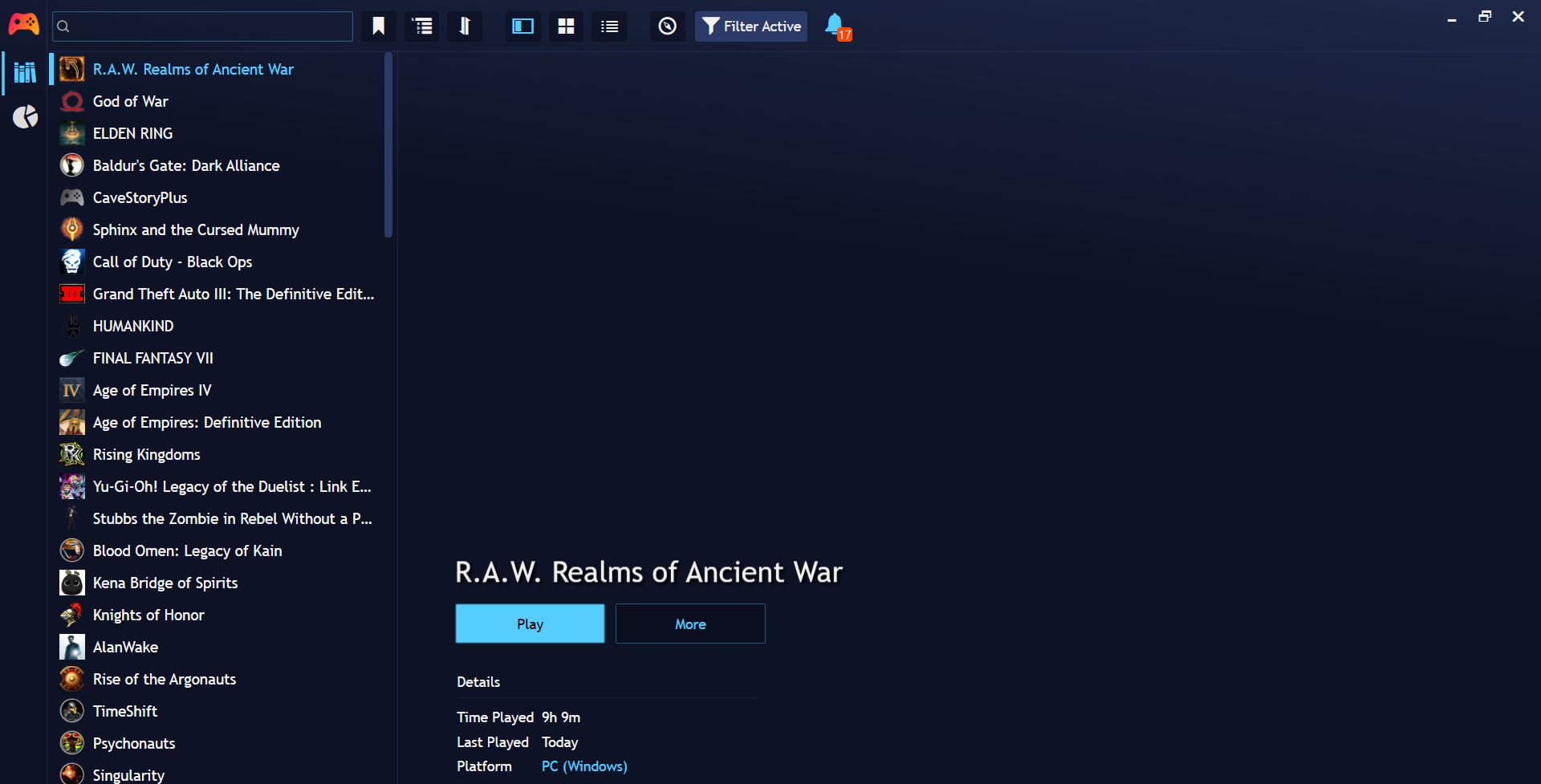Switch to Details view mode
This screenshot has width=1541, height=784.
[x=522, y=26]
